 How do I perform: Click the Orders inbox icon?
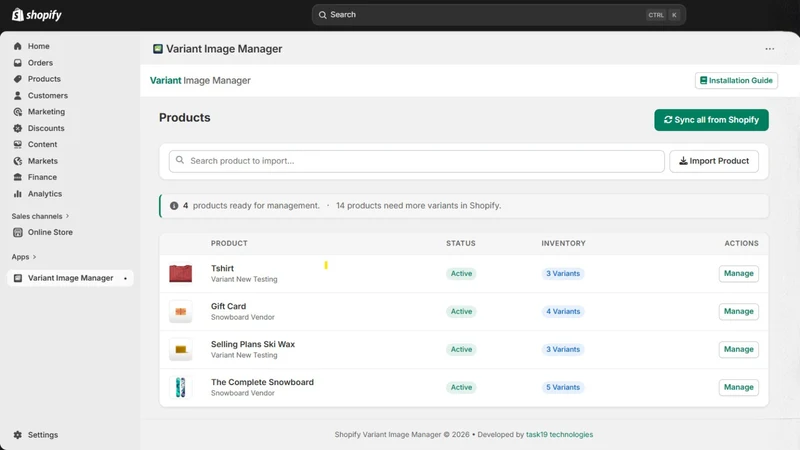coord(18,63)
